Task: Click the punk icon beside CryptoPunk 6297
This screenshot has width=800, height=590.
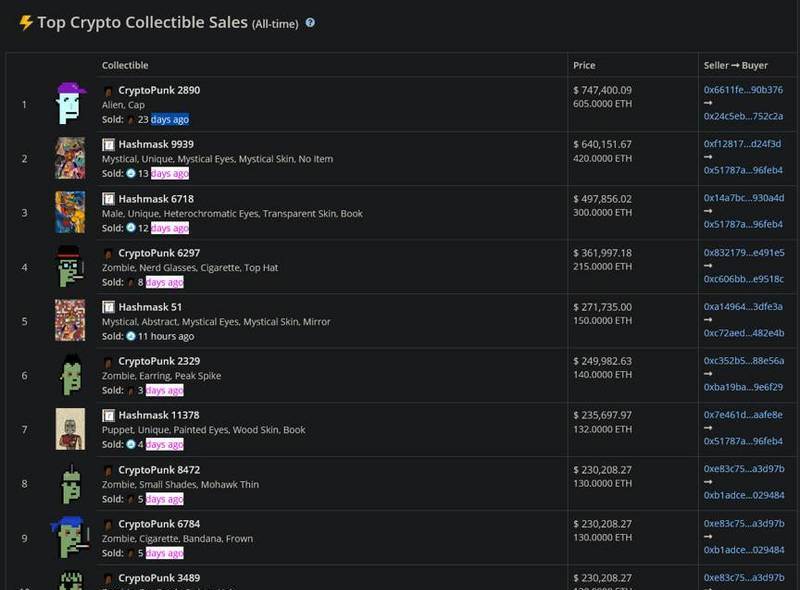Action: tap(108, 254)
